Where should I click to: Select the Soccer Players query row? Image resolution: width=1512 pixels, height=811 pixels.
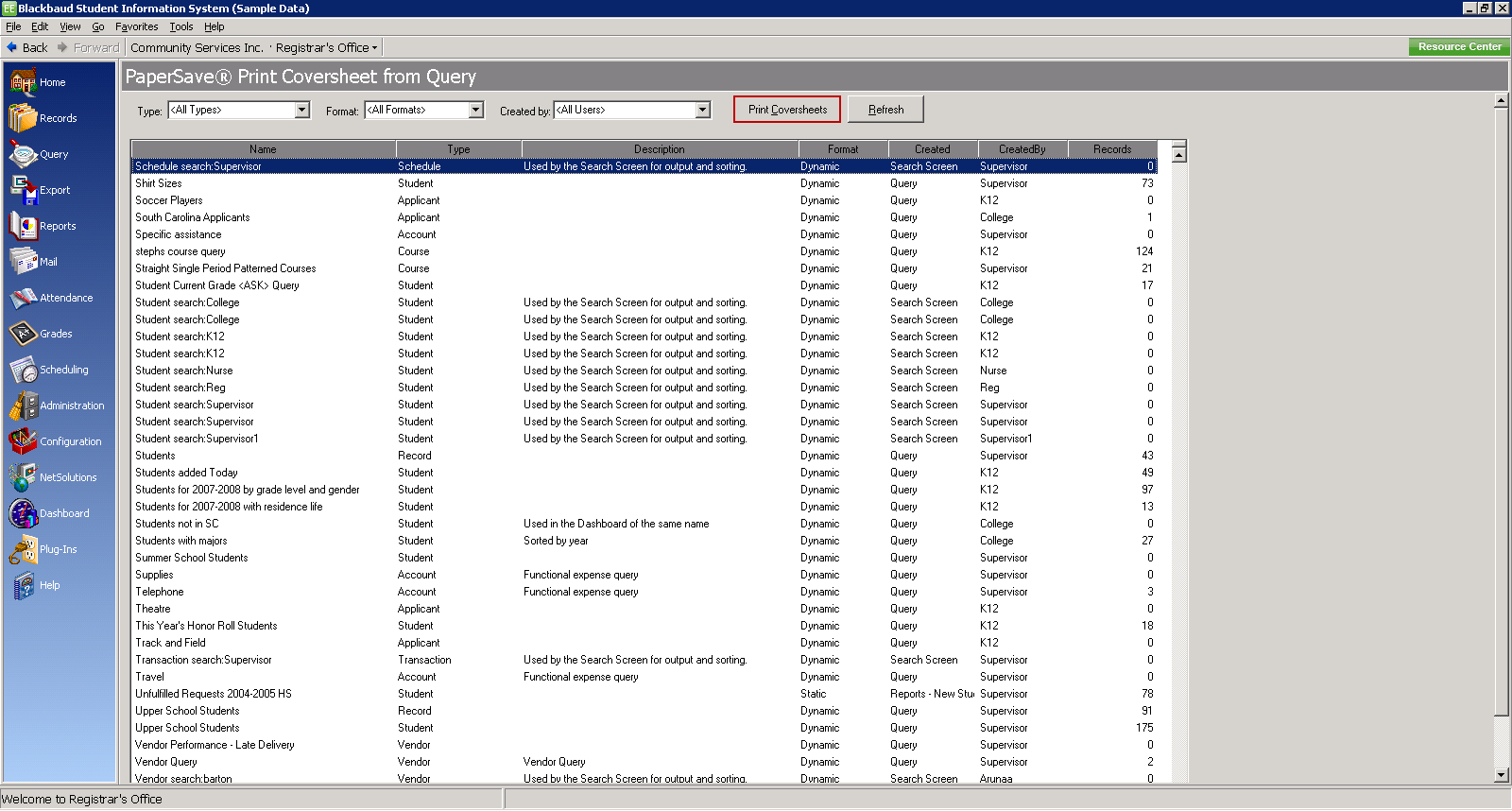[x=644, y=200]
